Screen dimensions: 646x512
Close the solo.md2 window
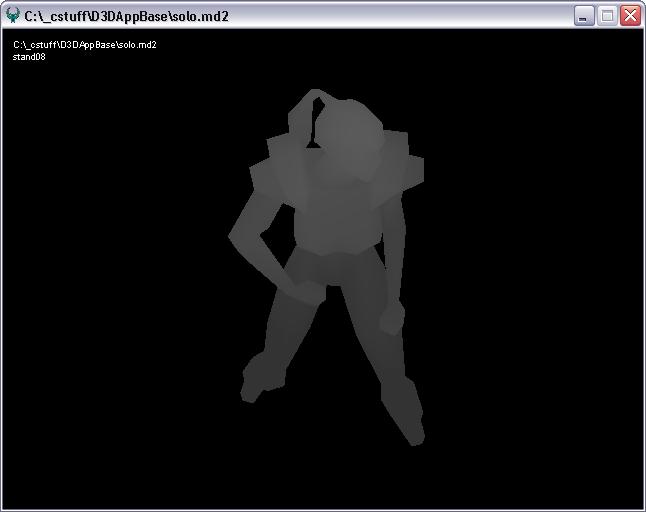(630, 16)
